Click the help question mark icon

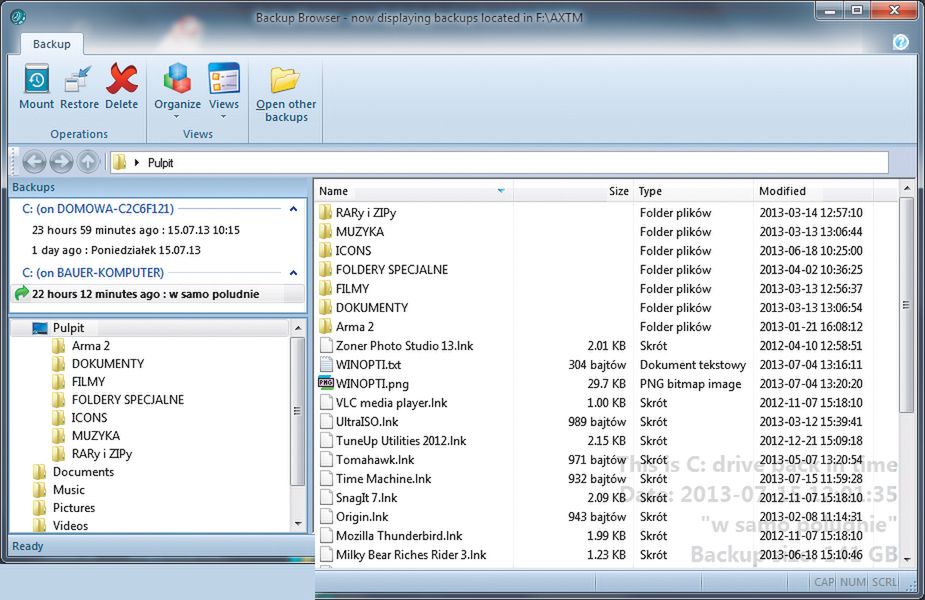tap(900, 42)
